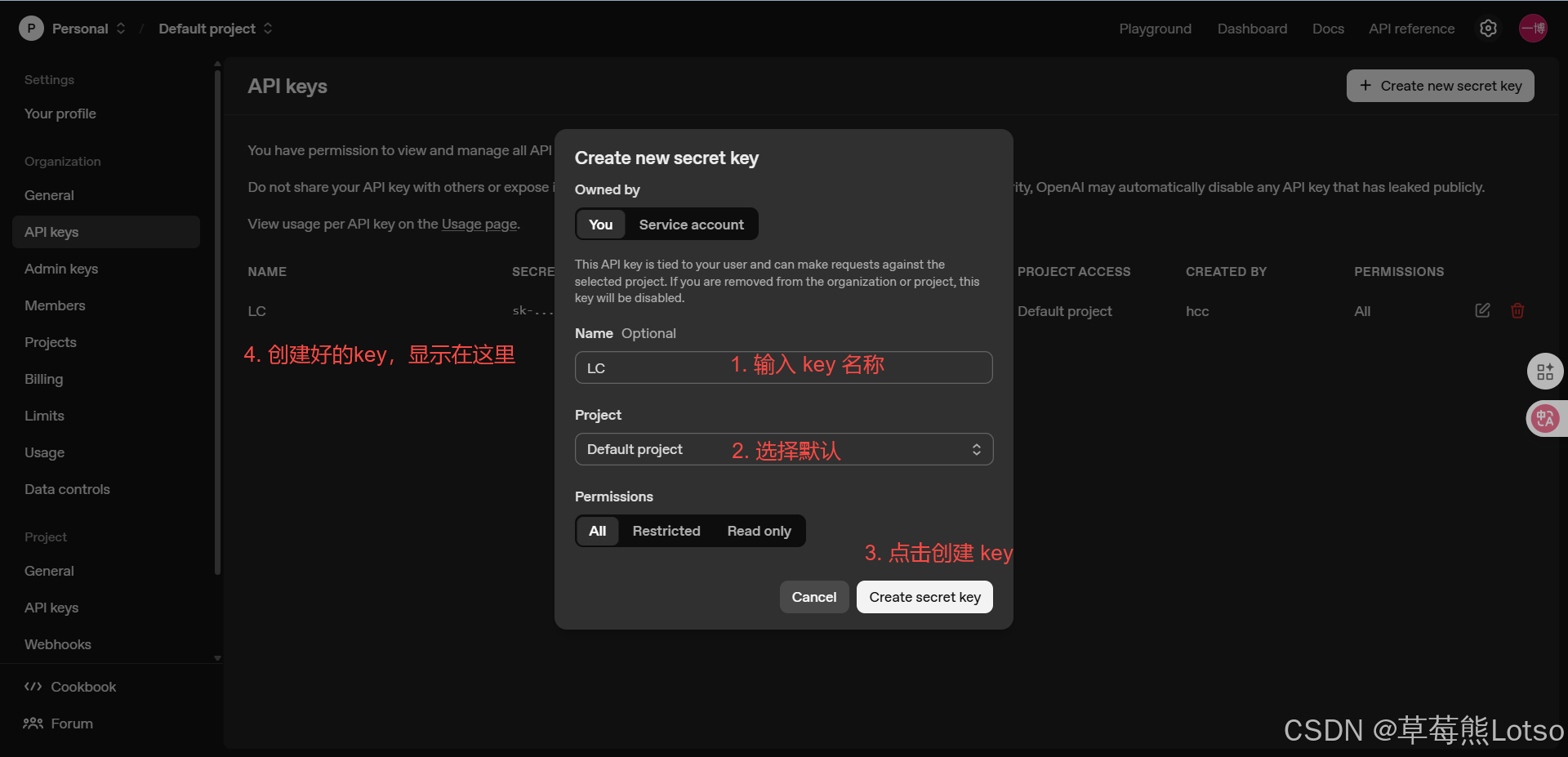Open the Dashboard tab
The image size is (1568, 757).
[x=1252, y=29]
